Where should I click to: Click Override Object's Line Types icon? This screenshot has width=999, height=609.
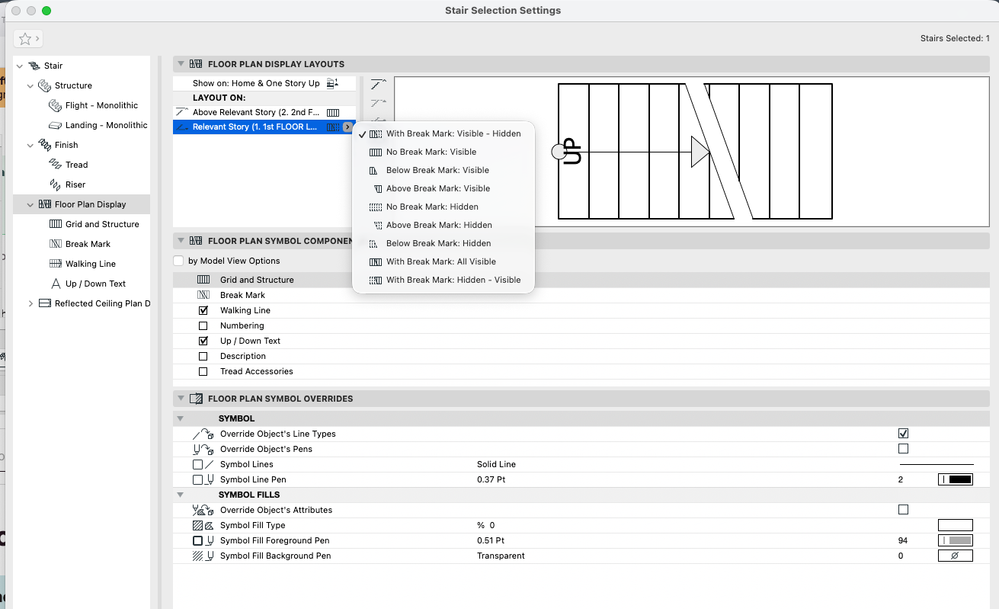[x=203, y=434]
